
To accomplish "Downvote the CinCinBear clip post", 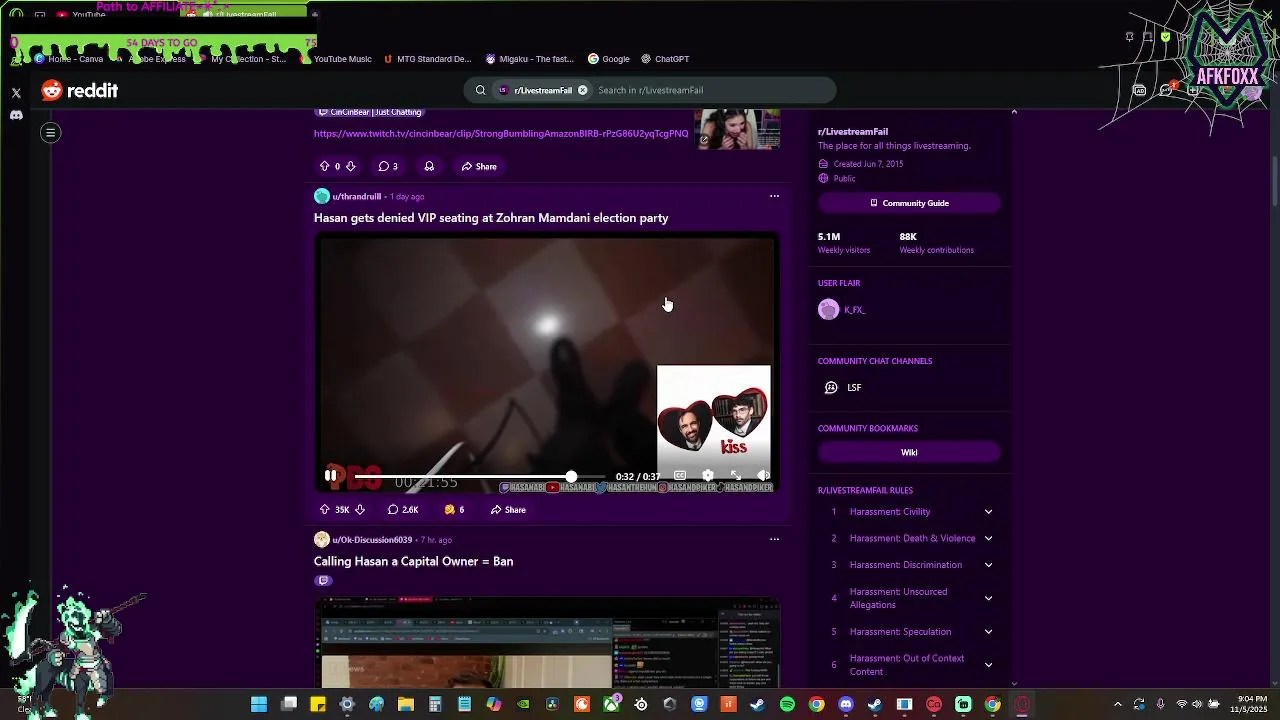I will [350, 166].
